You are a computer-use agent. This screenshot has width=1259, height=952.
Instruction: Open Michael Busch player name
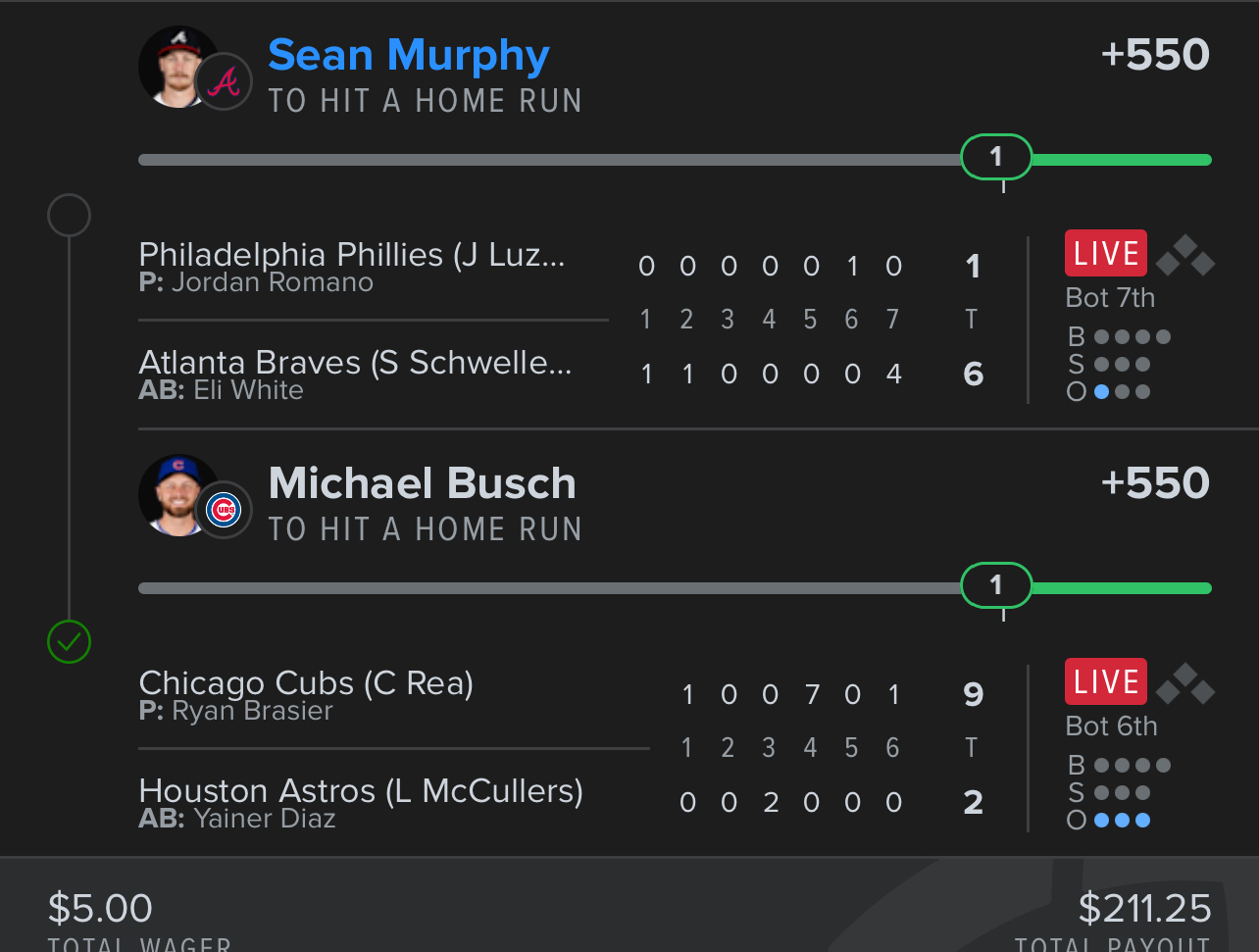coord(423,484)
